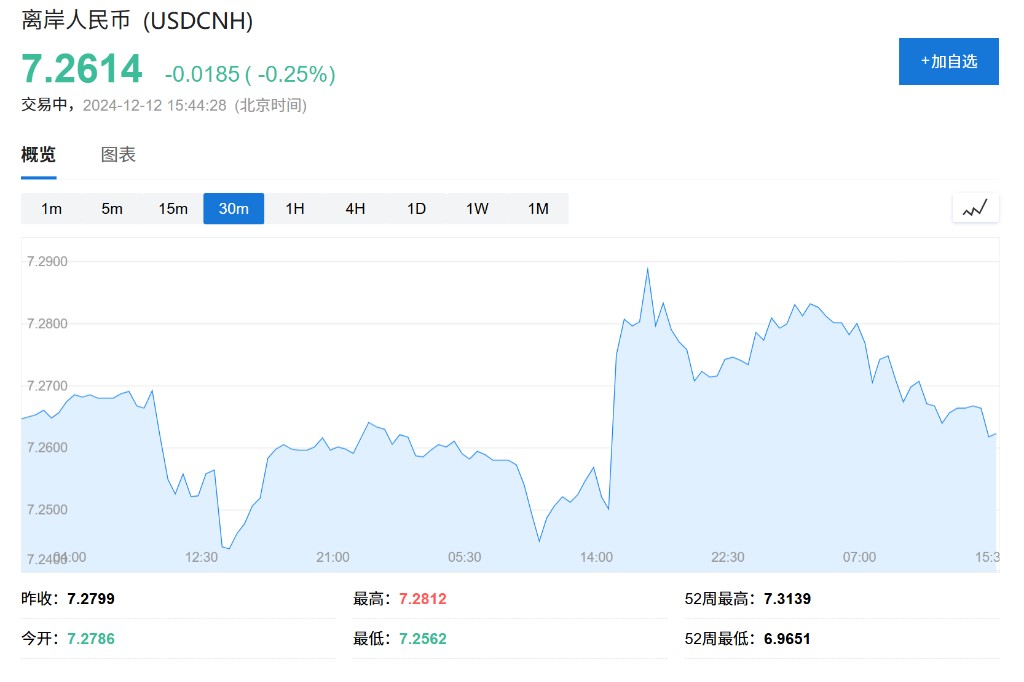Switch chart to 15m interval

click(173, 208)
